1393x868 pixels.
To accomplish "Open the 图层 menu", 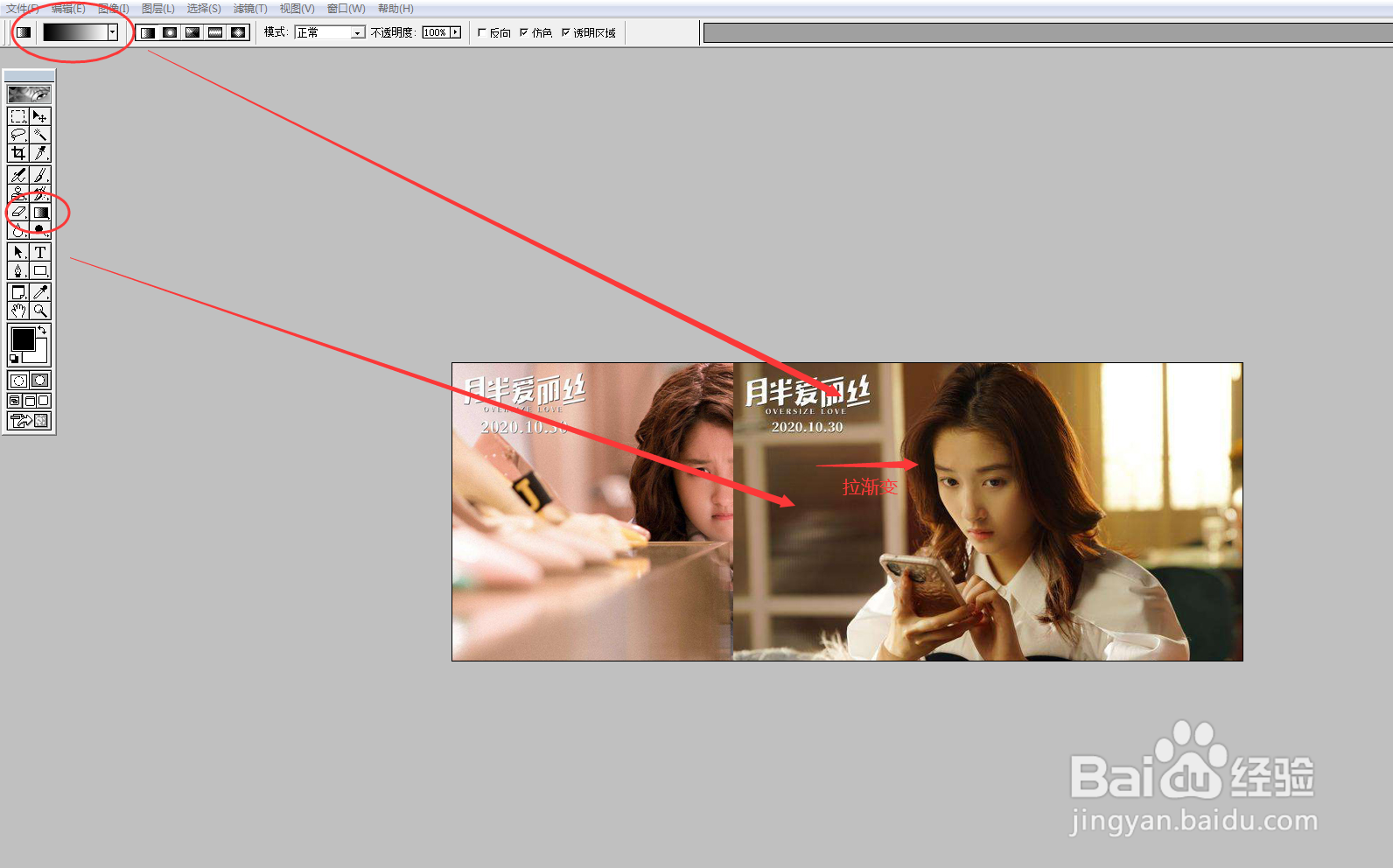I will tap(158, 9).
